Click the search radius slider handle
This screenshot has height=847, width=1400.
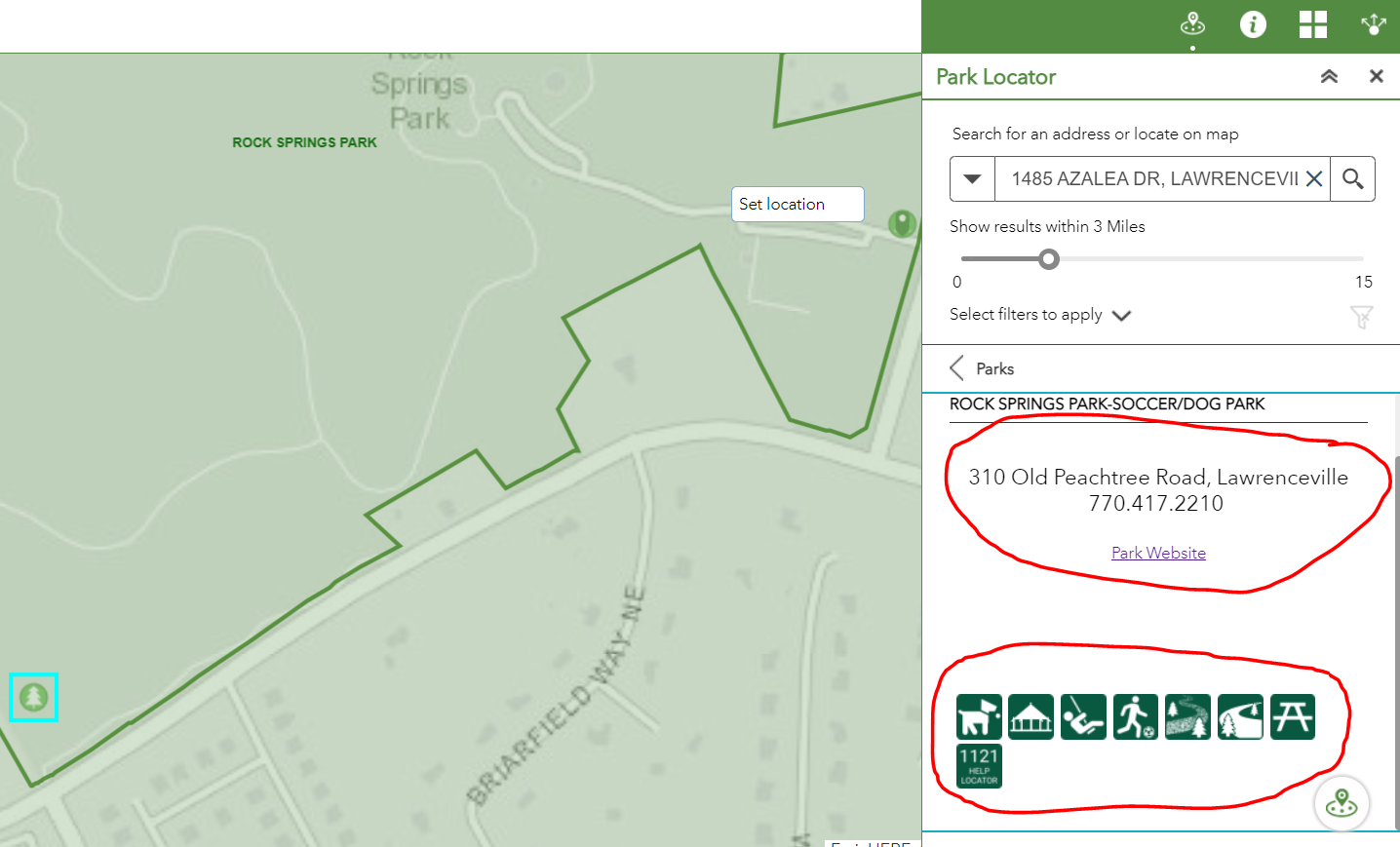click(1049, 259)
